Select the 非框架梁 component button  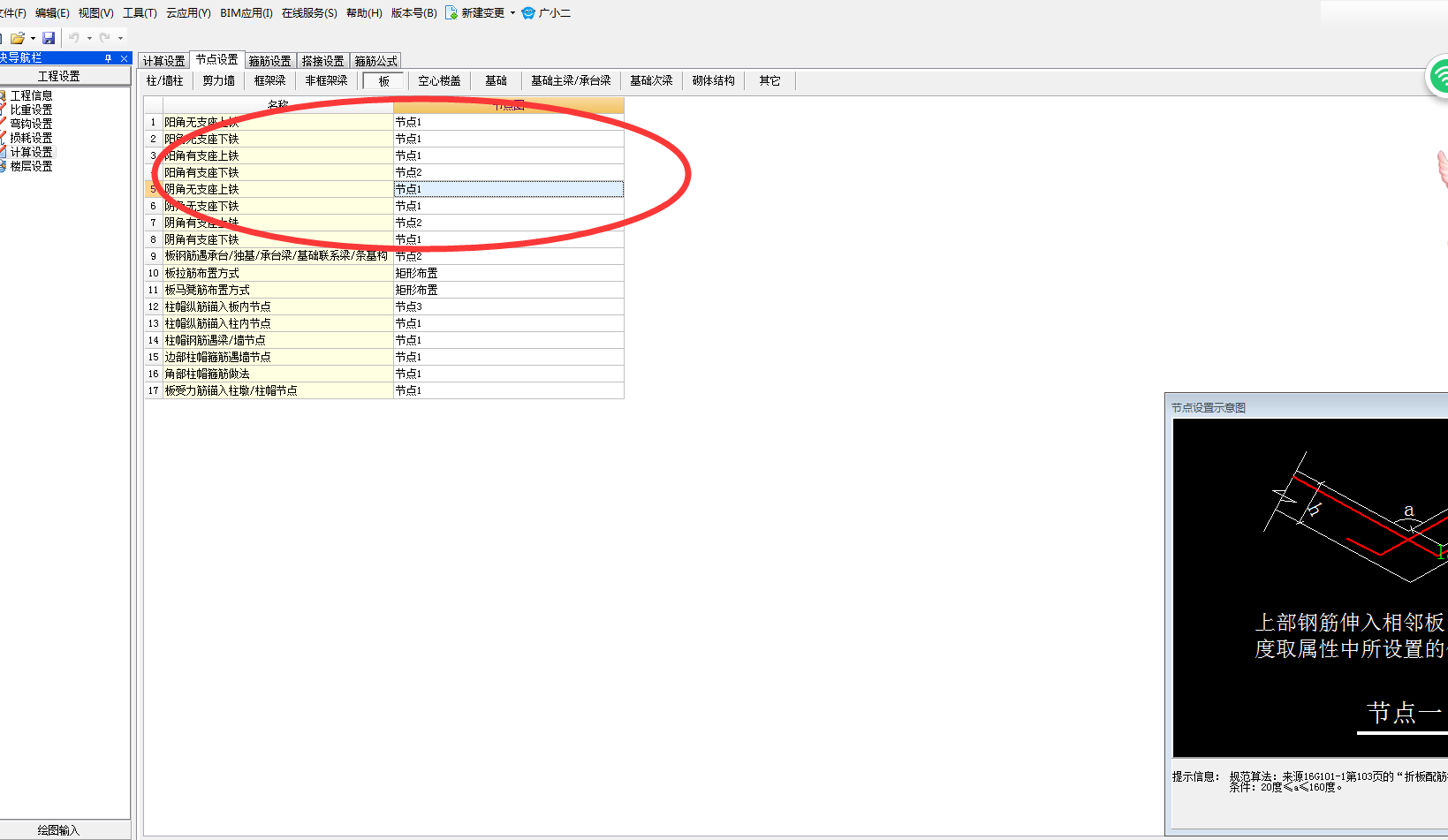[x=327, y=80]
